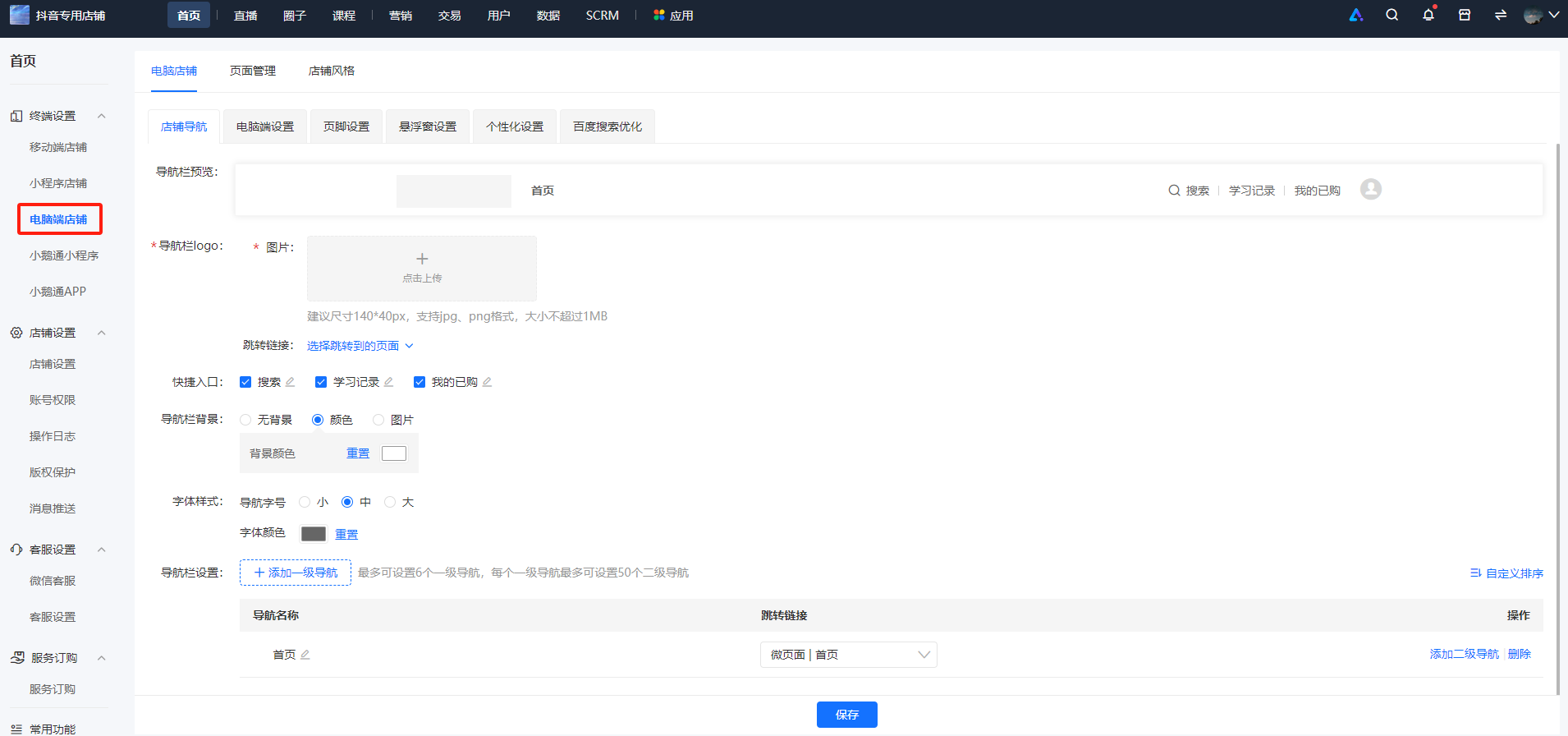Switch to the 页脚设置 tab

point(346,126)
